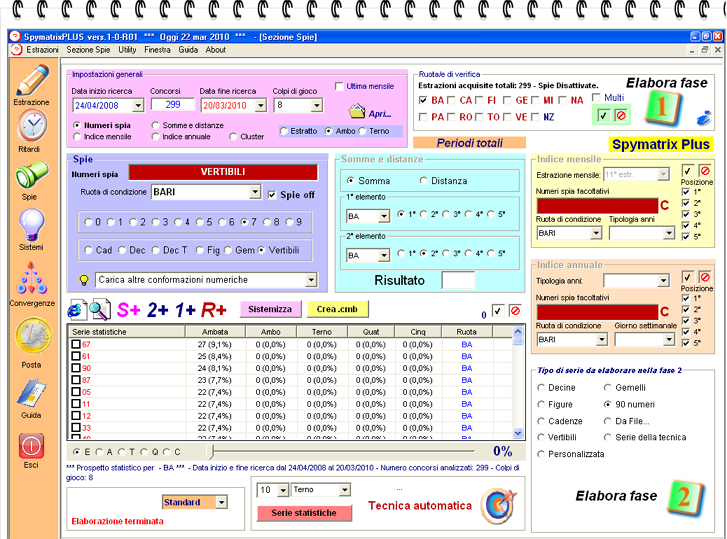Toggle the Ultima mensile checkbox

[339, 86]
